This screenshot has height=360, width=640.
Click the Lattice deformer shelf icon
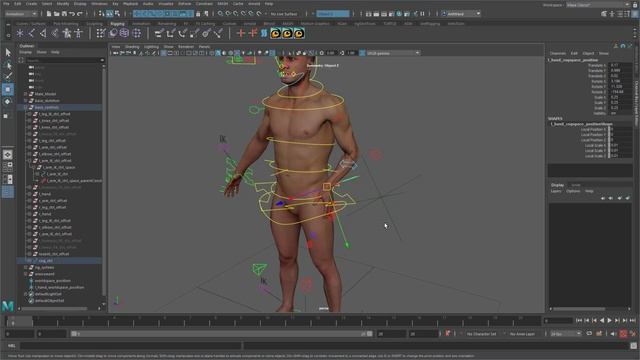[x=124, y=33]
